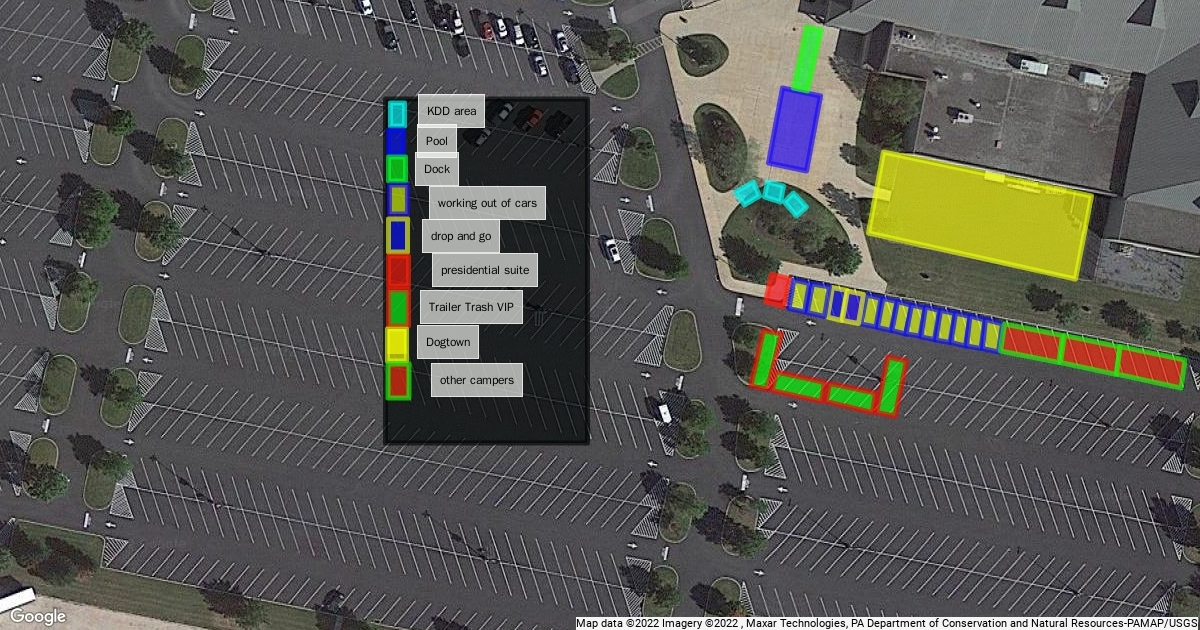Image resolution: width=1200 pixels, height=630 pixels.
Task: Click the green Dock strip above the pool
Action: 806,56
